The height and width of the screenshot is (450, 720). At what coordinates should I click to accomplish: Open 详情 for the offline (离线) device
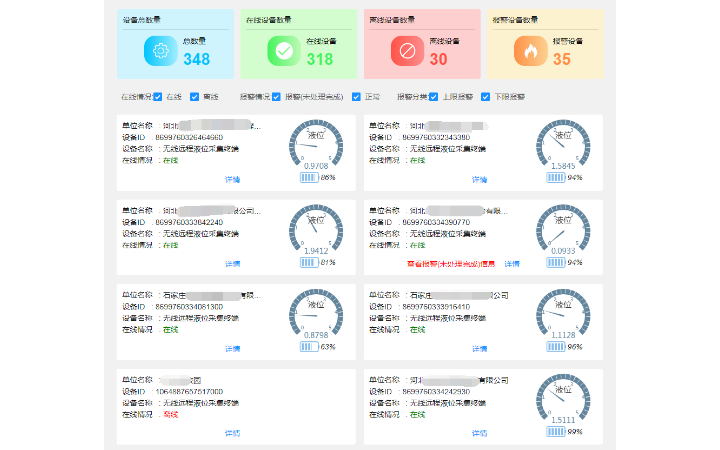pyautogui.click(x=232, y=433)
